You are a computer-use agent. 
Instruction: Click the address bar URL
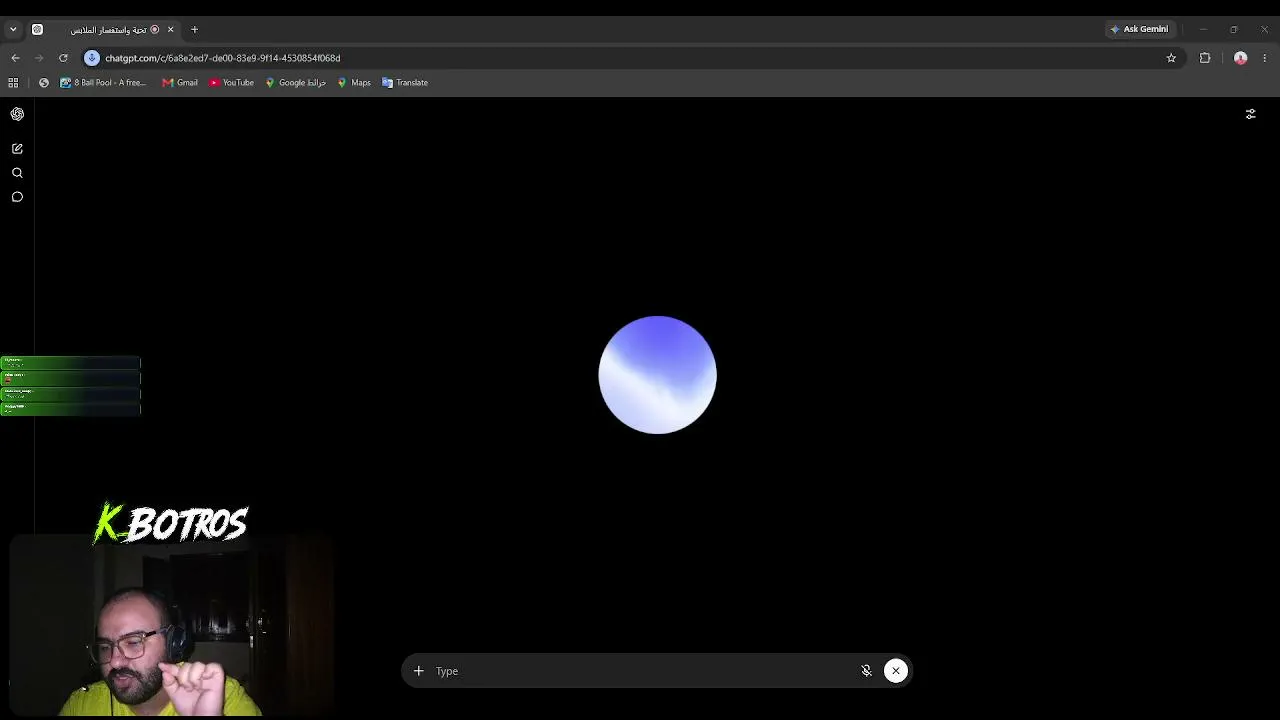[x=223, y=58]
